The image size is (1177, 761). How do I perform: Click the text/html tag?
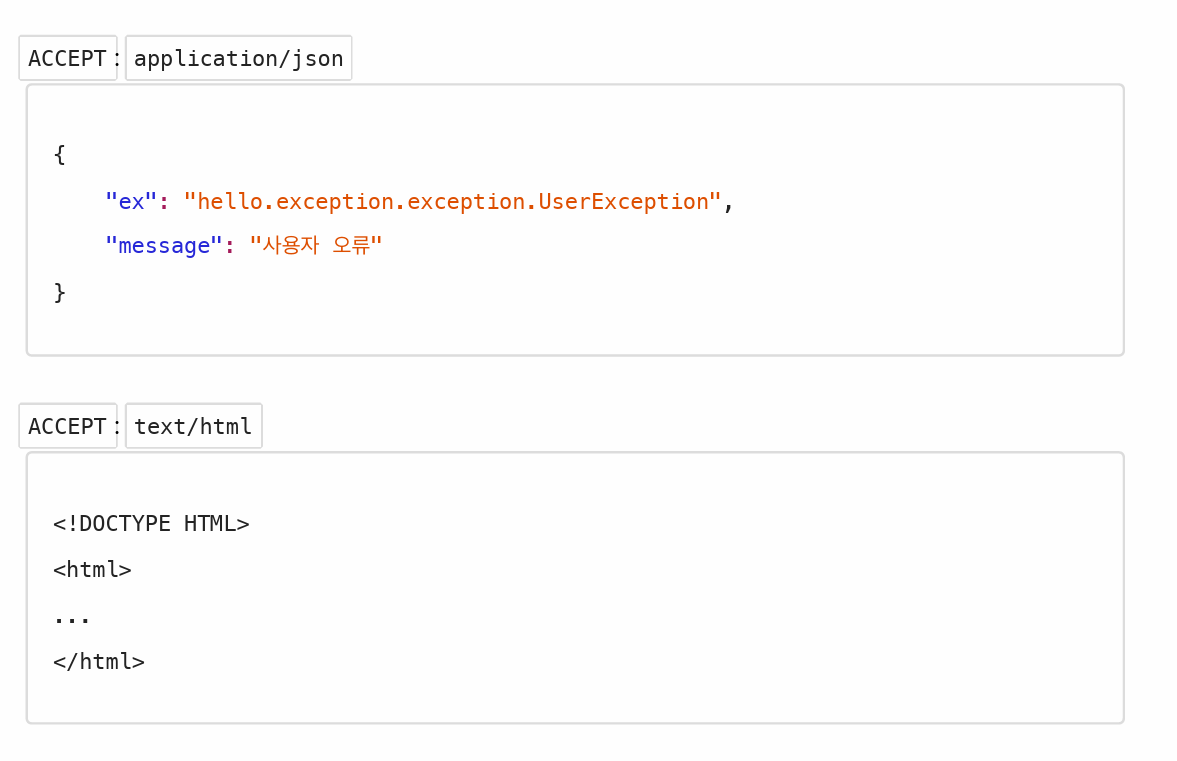pos(194,426)
